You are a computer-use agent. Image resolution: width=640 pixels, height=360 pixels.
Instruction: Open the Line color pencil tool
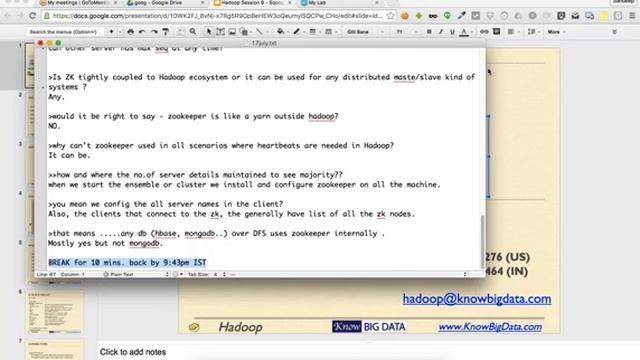(297, 32)
